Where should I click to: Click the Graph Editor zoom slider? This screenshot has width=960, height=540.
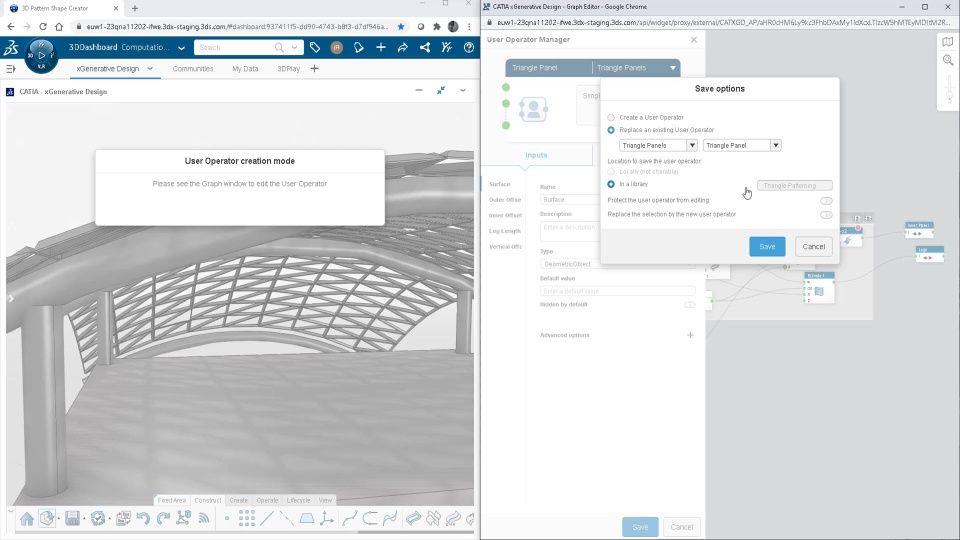pyautogui.click(x=949, y=90)
